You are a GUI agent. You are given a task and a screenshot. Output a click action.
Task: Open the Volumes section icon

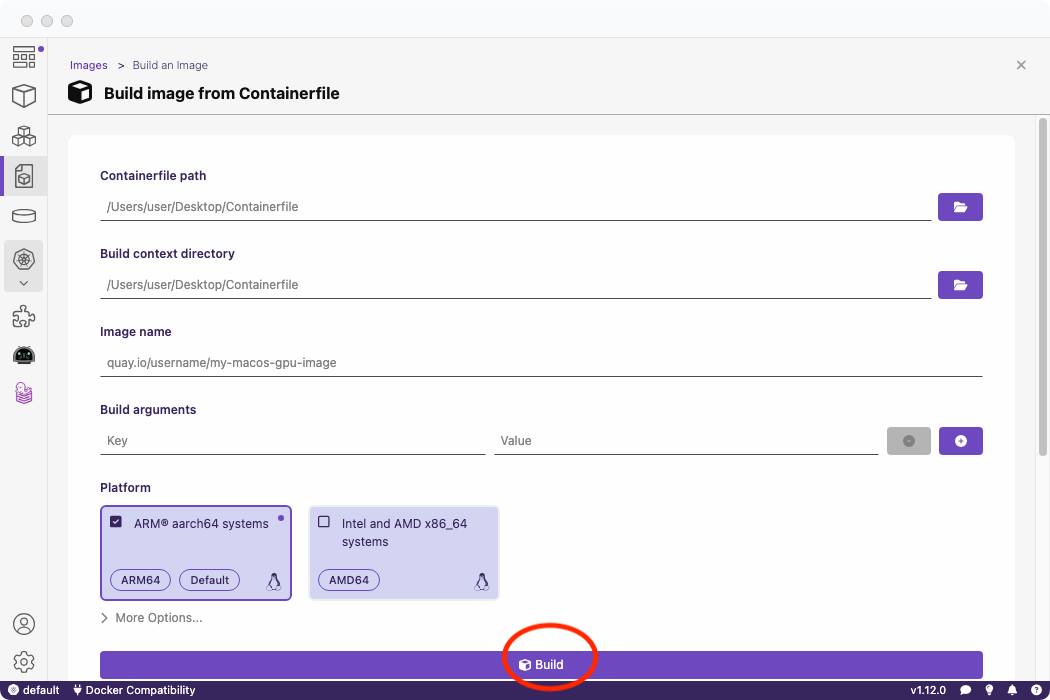[x=24, y=216]
